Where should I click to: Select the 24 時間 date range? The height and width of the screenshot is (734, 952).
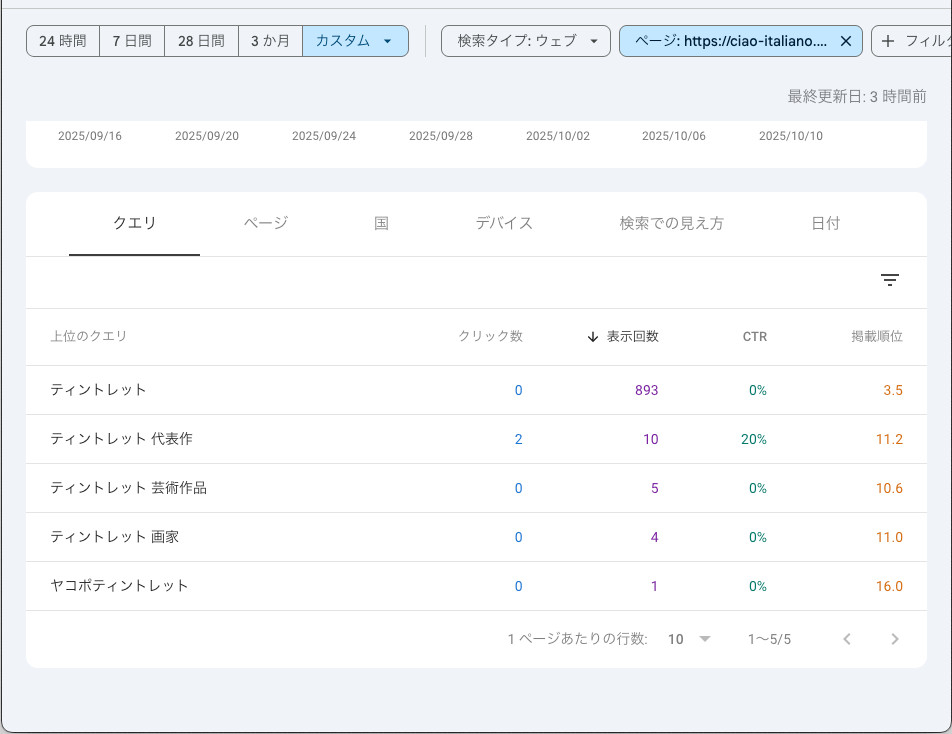[x=62, y=41]
